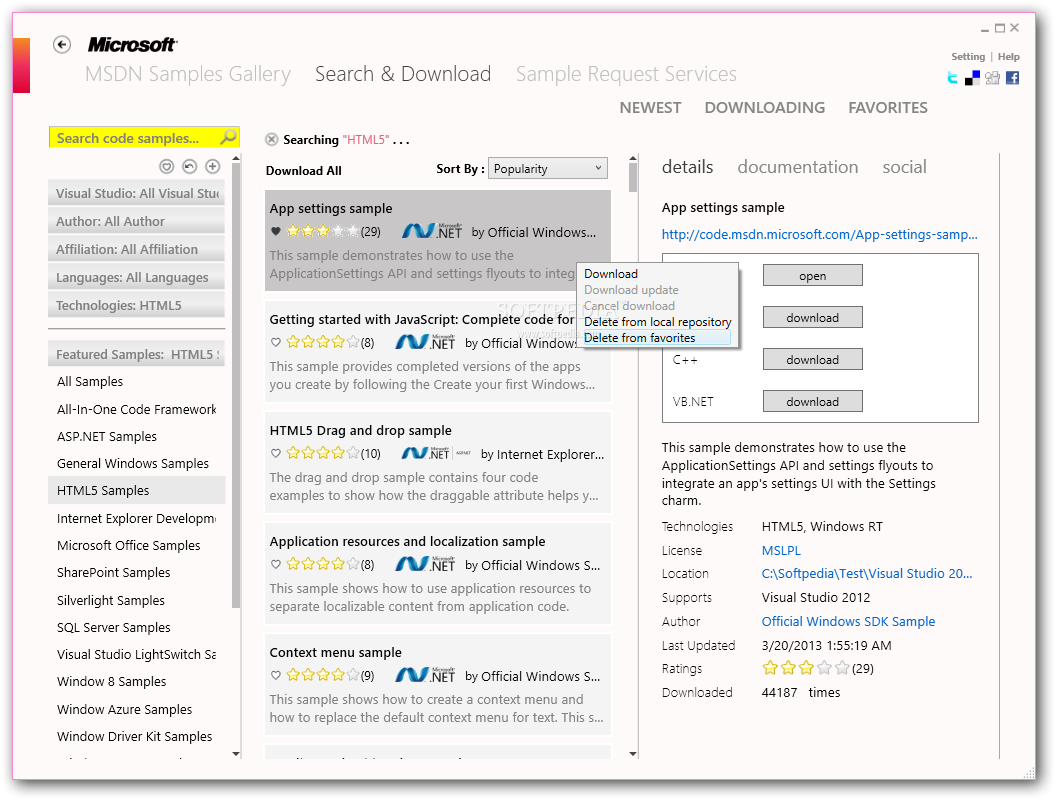
Task: Toggle favorite heart on Application resources and localization
Action: 275,564
